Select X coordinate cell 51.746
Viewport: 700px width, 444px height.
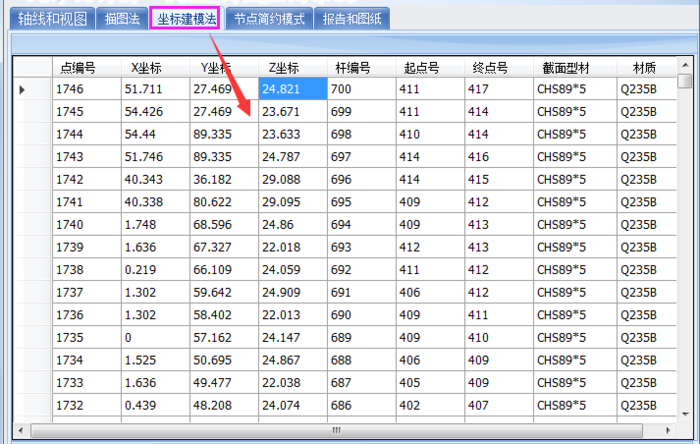[156, 157]
